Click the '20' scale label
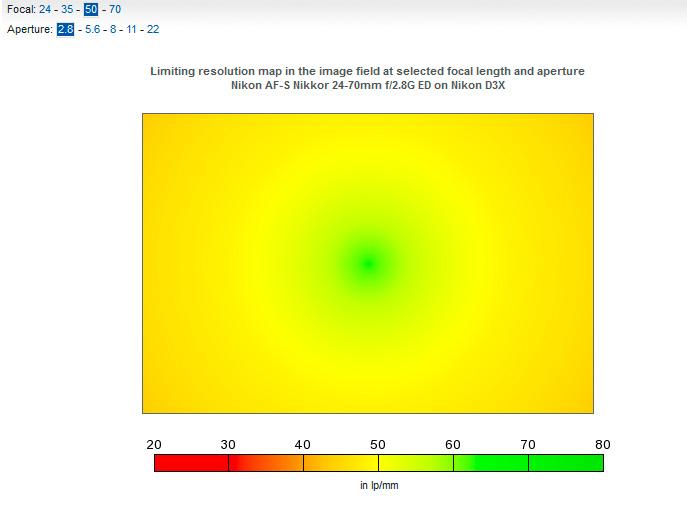Viewport: 687px width, 513px height. point(154,445)
